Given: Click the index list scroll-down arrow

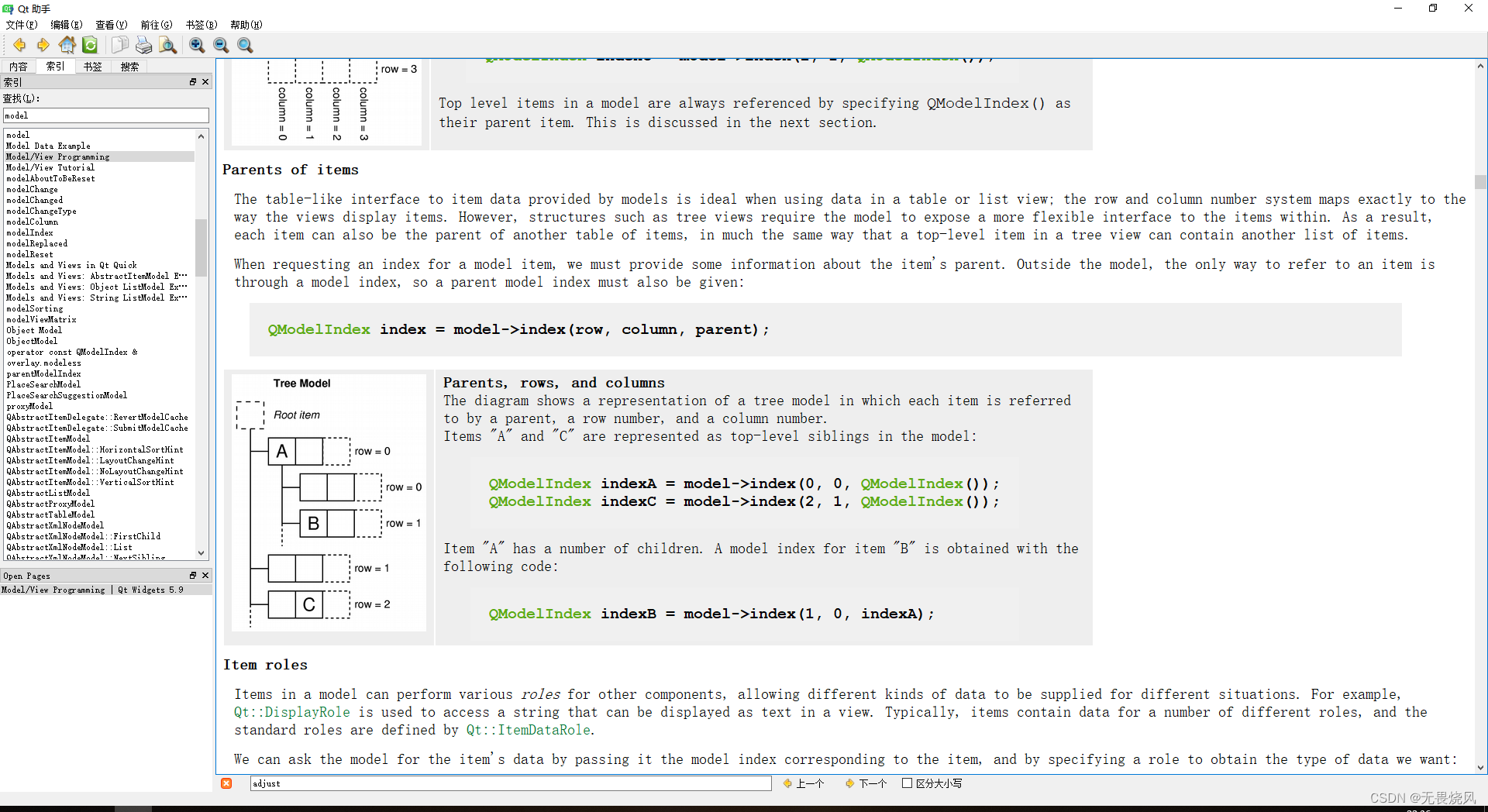Looking at the screenshot, I should 201,553.
